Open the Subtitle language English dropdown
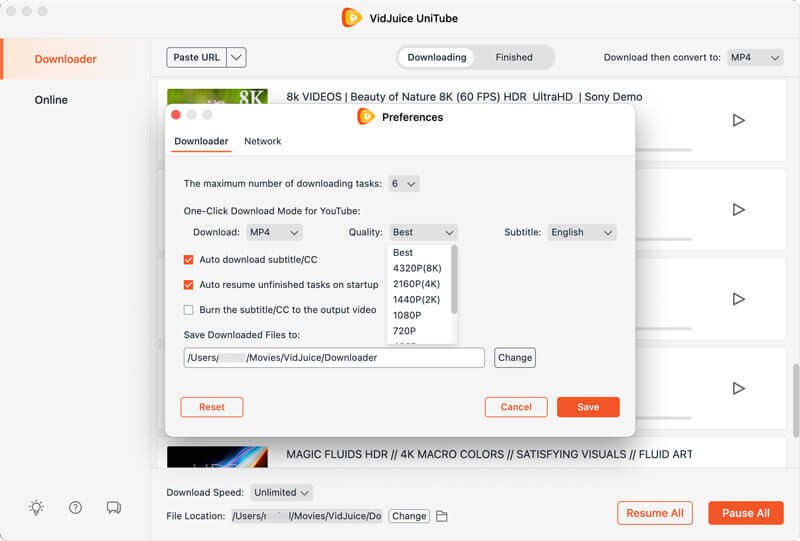This screenshot has height=541, width=800. point(582,232)
